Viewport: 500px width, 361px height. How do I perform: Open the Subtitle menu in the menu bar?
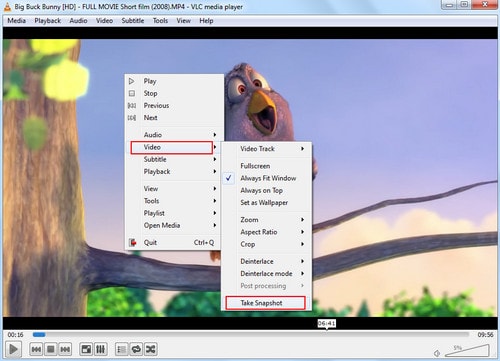click(133, 21)
